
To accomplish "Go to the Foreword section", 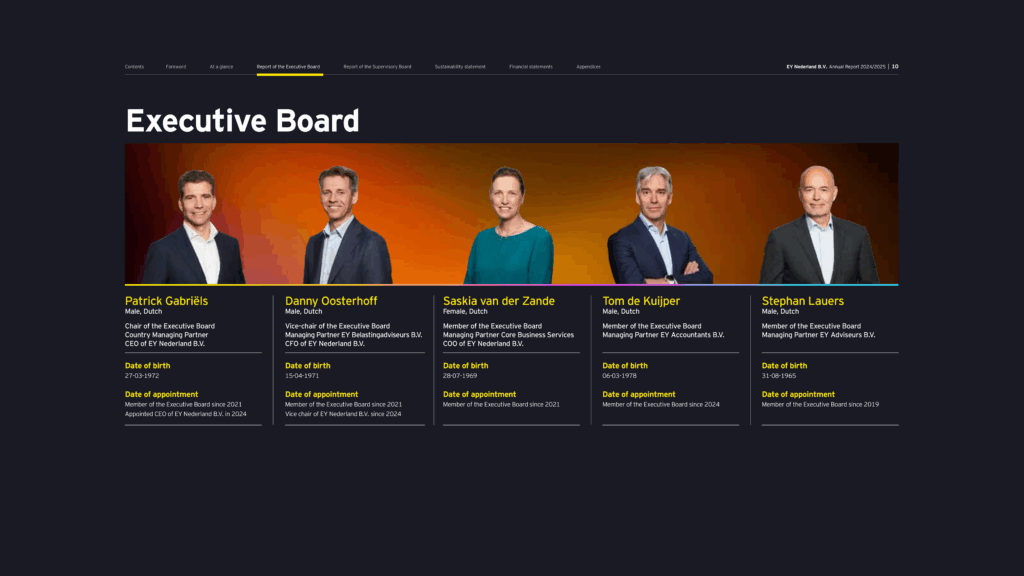I will [176, 67].
